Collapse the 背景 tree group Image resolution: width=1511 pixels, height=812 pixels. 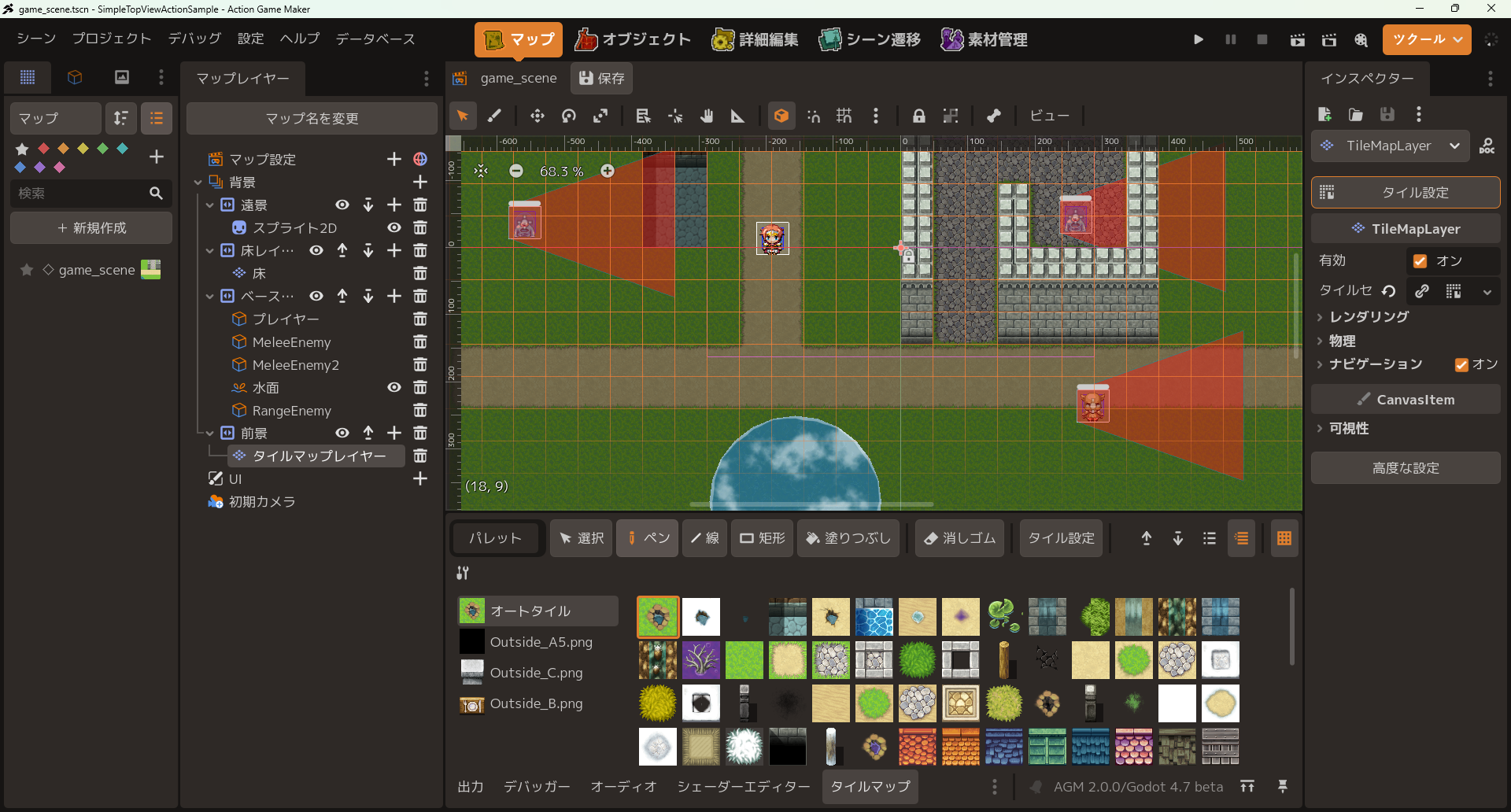(x=198, y=183)
